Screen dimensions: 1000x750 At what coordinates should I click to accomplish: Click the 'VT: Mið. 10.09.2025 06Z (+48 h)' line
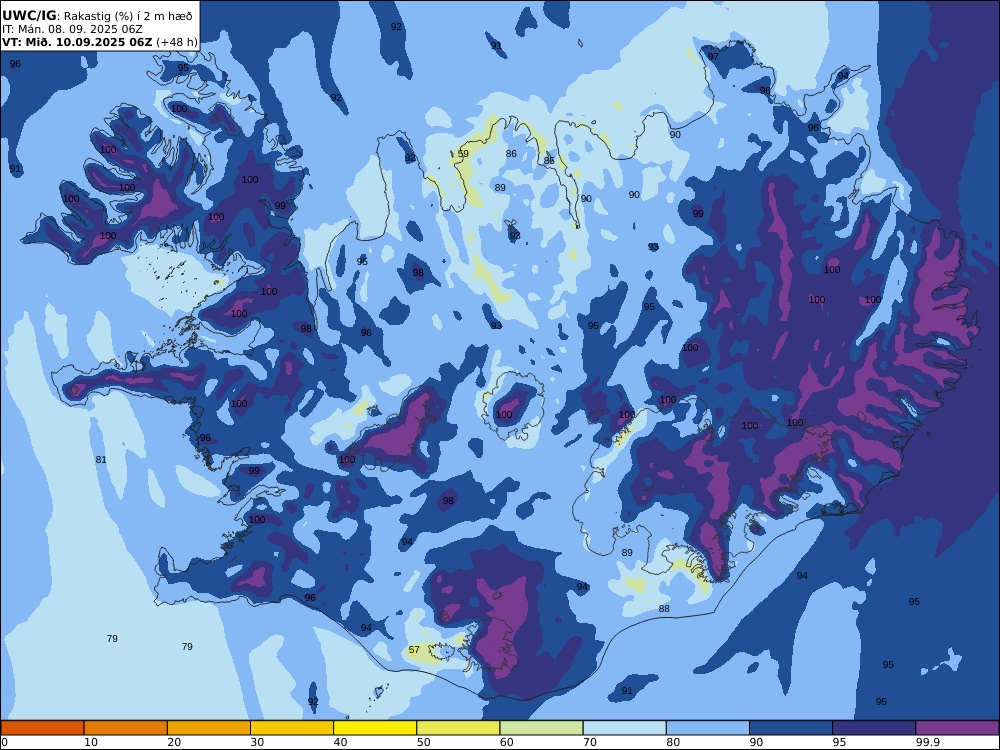tap(99, 42)
